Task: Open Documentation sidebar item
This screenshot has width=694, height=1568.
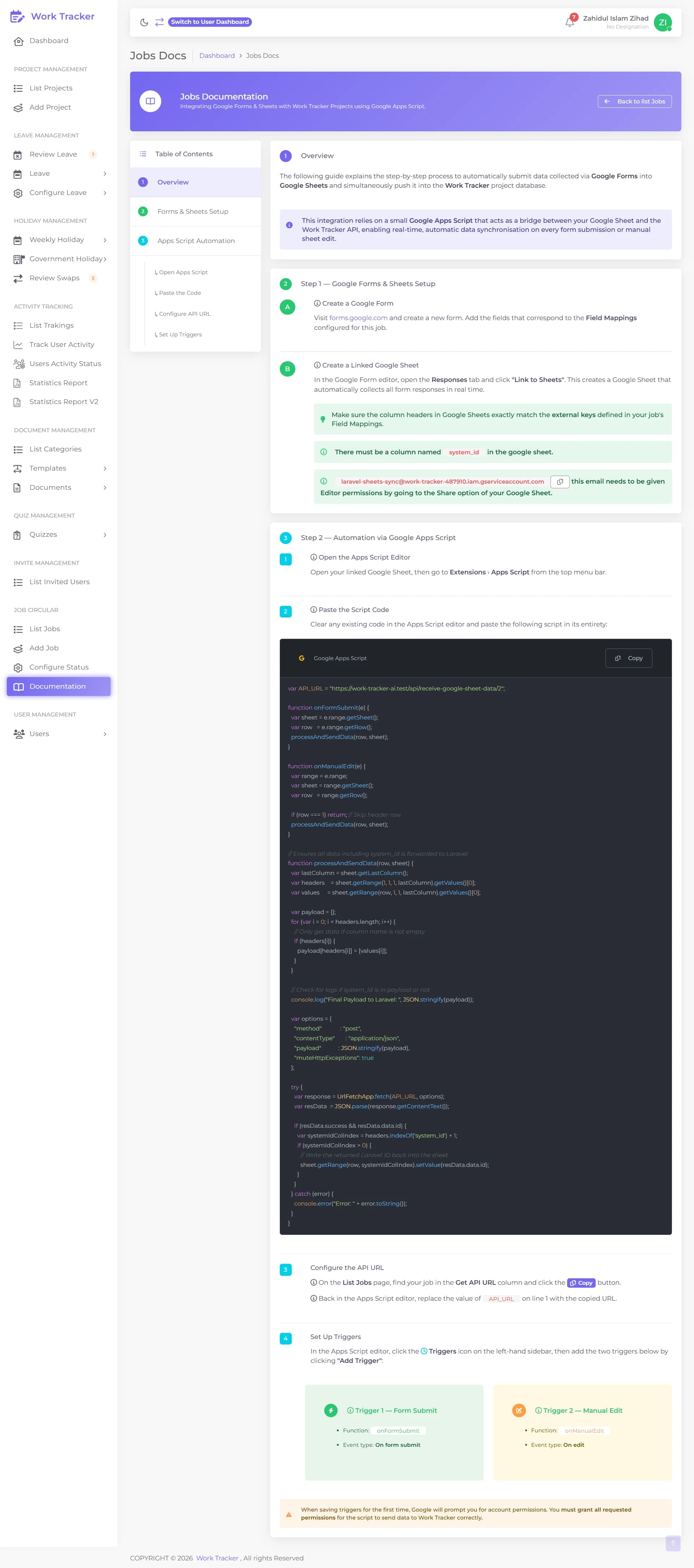Action: pos(59,686)
